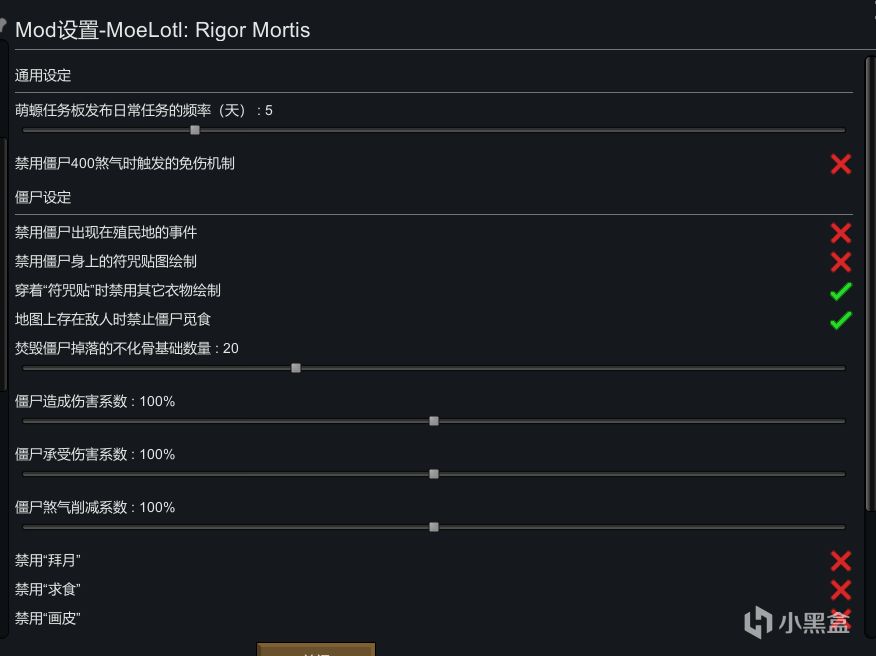Toggle 禁用僵尸400煞气时触发的免伤机制 red X
The height and width of the screenshot is (656, 876).
pyautogui.click(x=840, y=163)
